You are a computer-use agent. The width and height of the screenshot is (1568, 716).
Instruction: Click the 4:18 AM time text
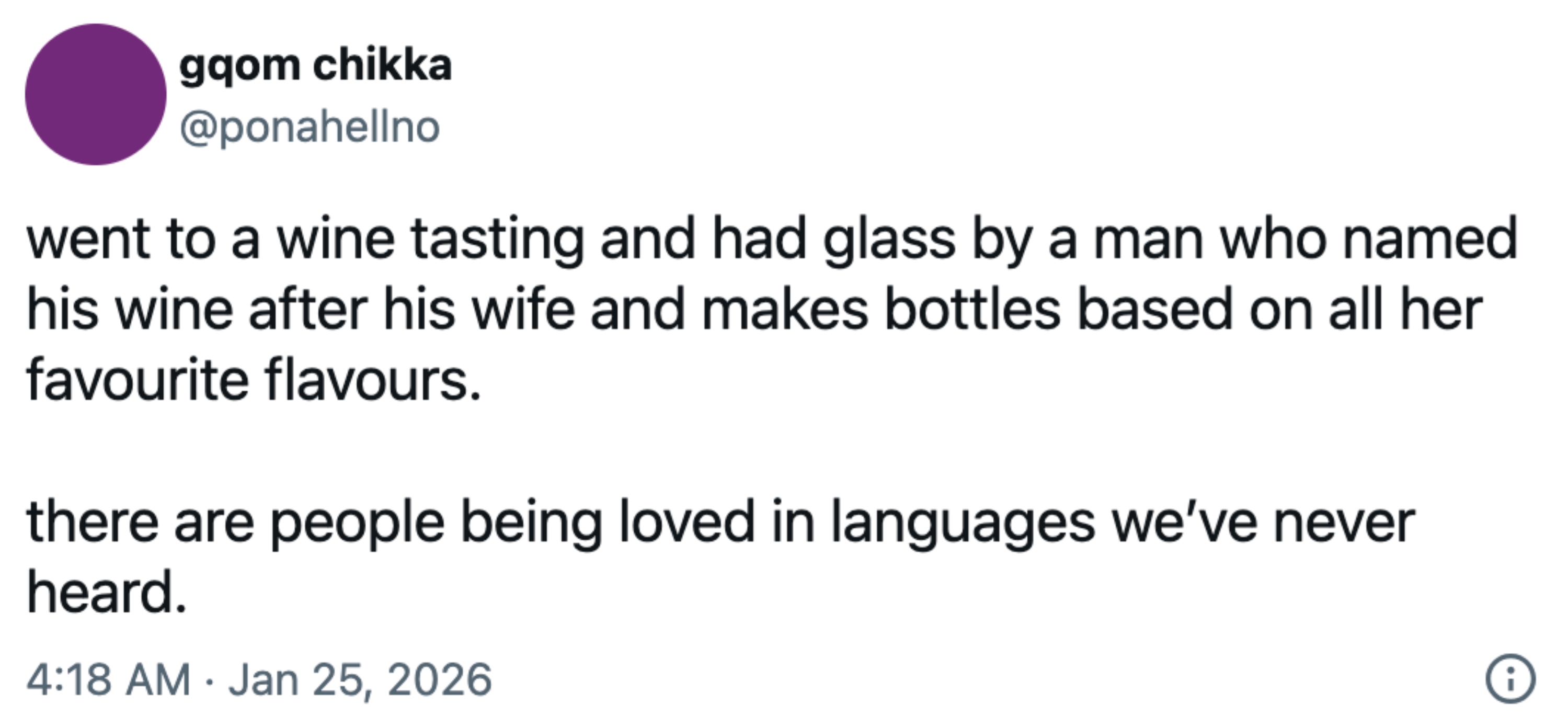coord(108,679)
